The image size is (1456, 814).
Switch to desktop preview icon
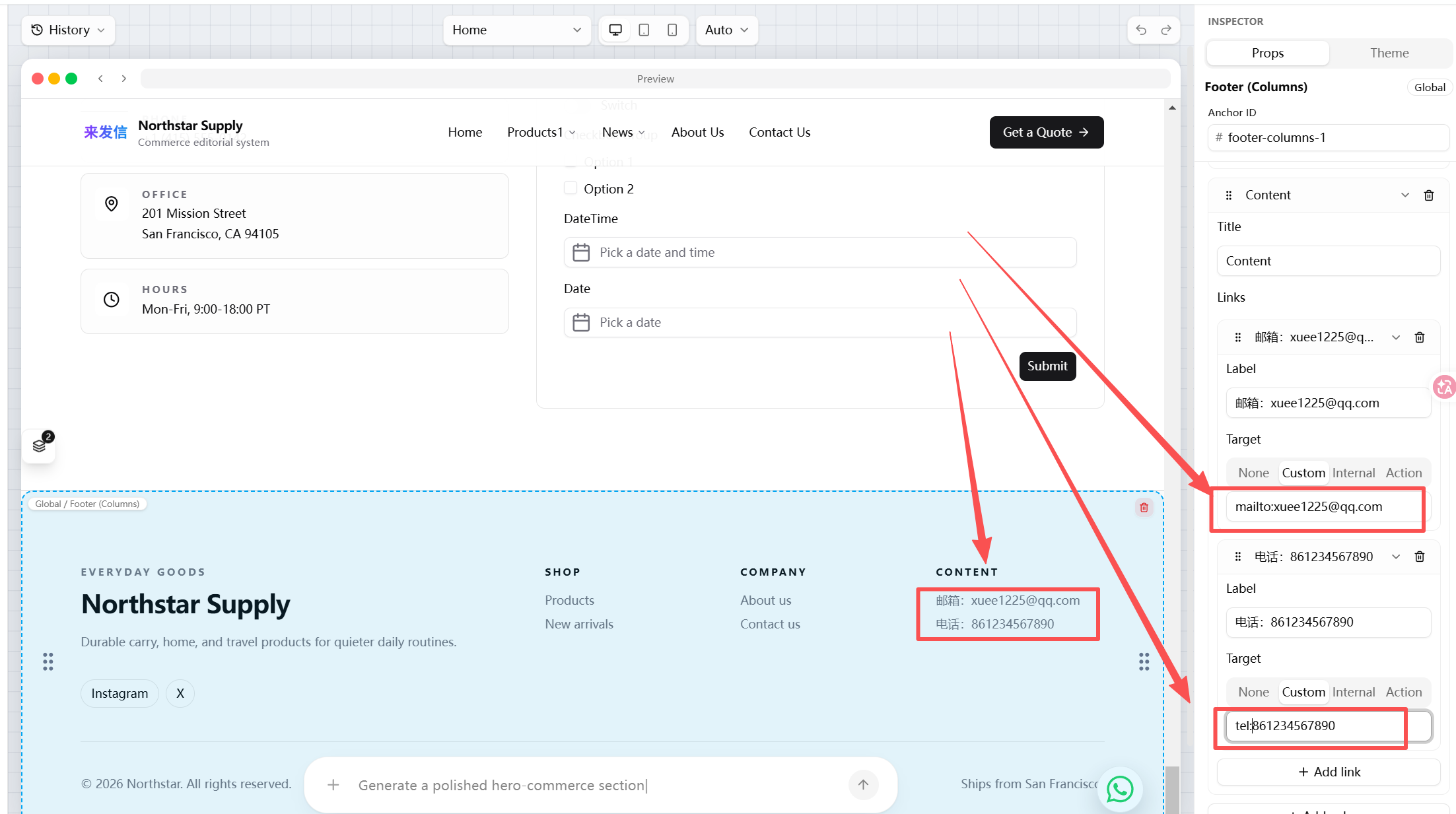pyautogui.click(x=615, y=30)
